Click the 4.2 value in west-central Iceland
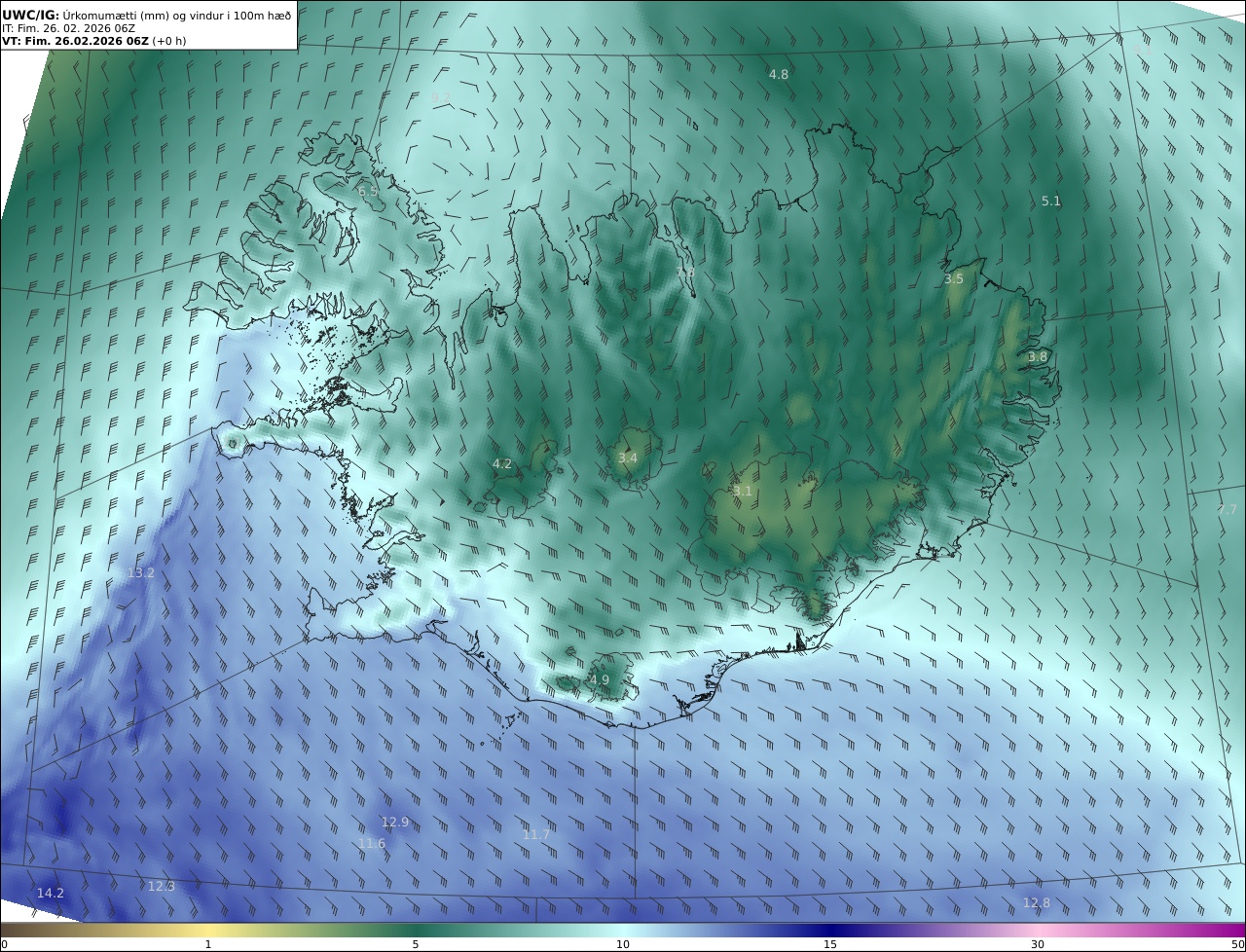 502,464
